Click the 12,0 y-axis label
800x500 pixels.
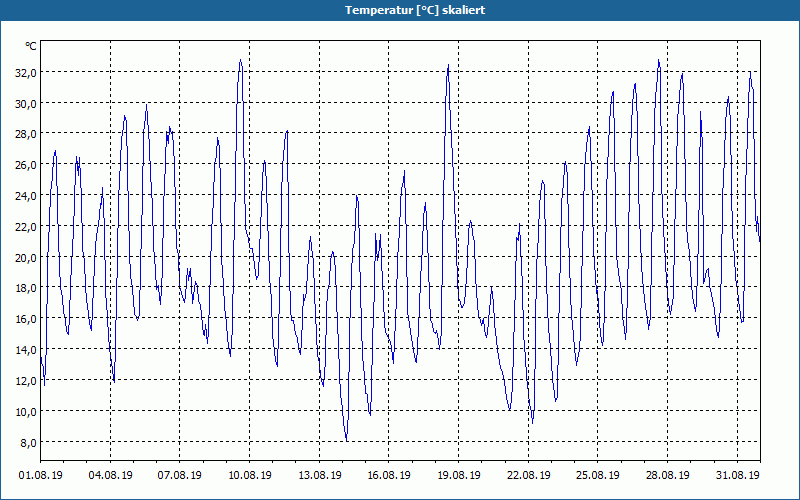(26, 381)
